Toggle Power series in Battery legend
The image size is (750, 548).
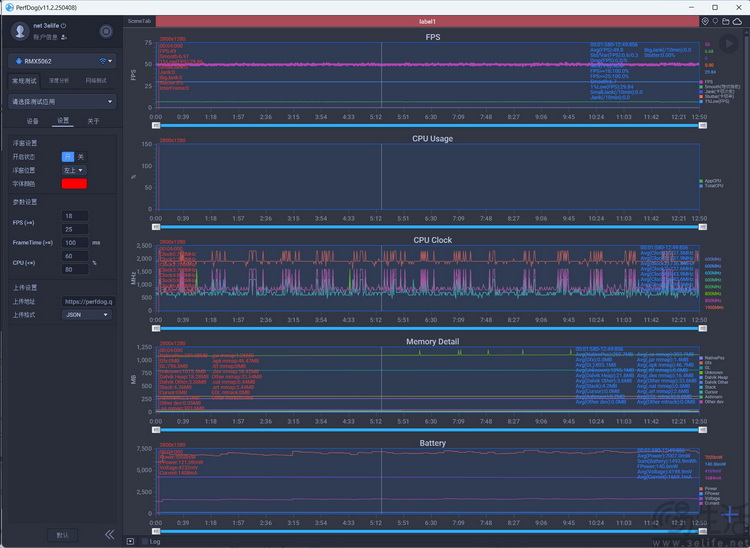pyautogui.click(x=708, y=488)
